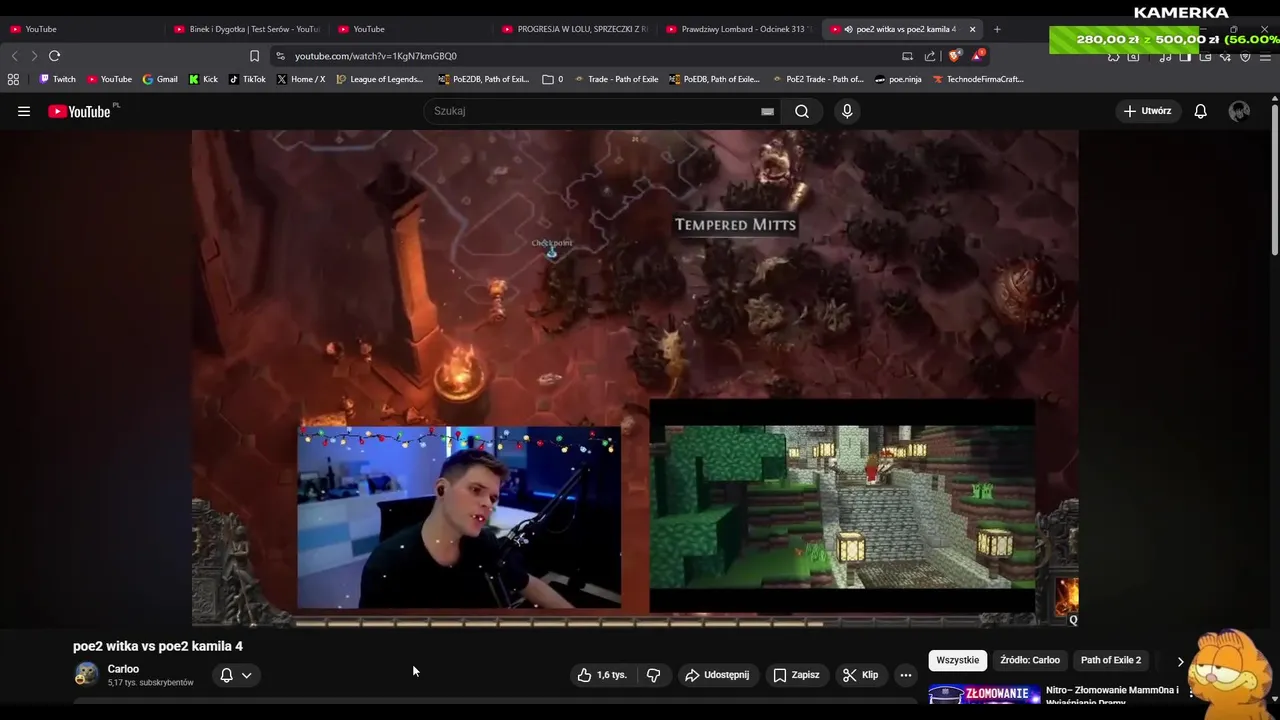Open the account avatar menu
Viewport: 1280px width, 720px height.
(x=1239, y=111)
